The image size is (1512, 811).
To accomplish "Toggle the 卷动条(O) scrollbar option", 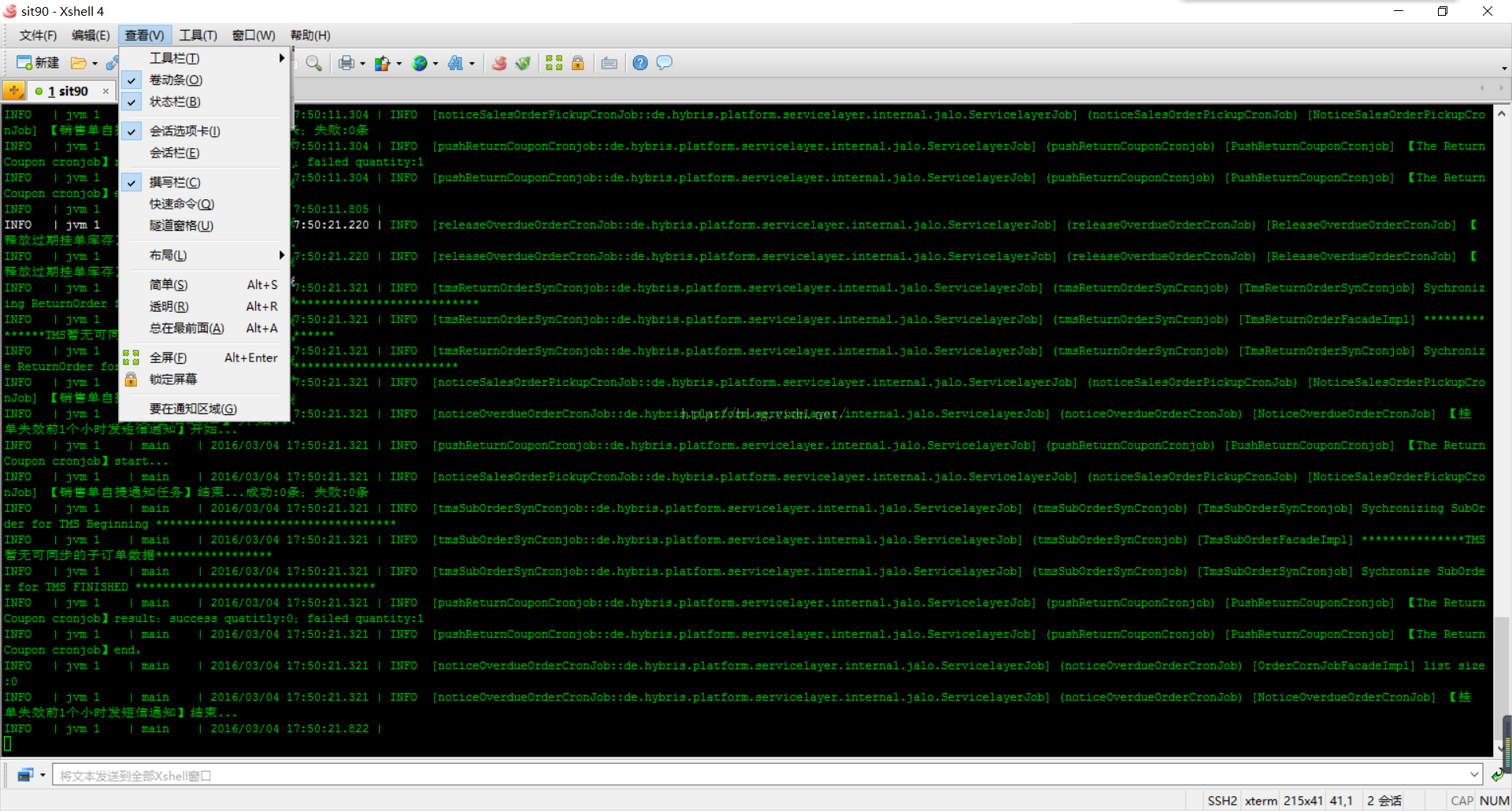I will coord(205,80).
